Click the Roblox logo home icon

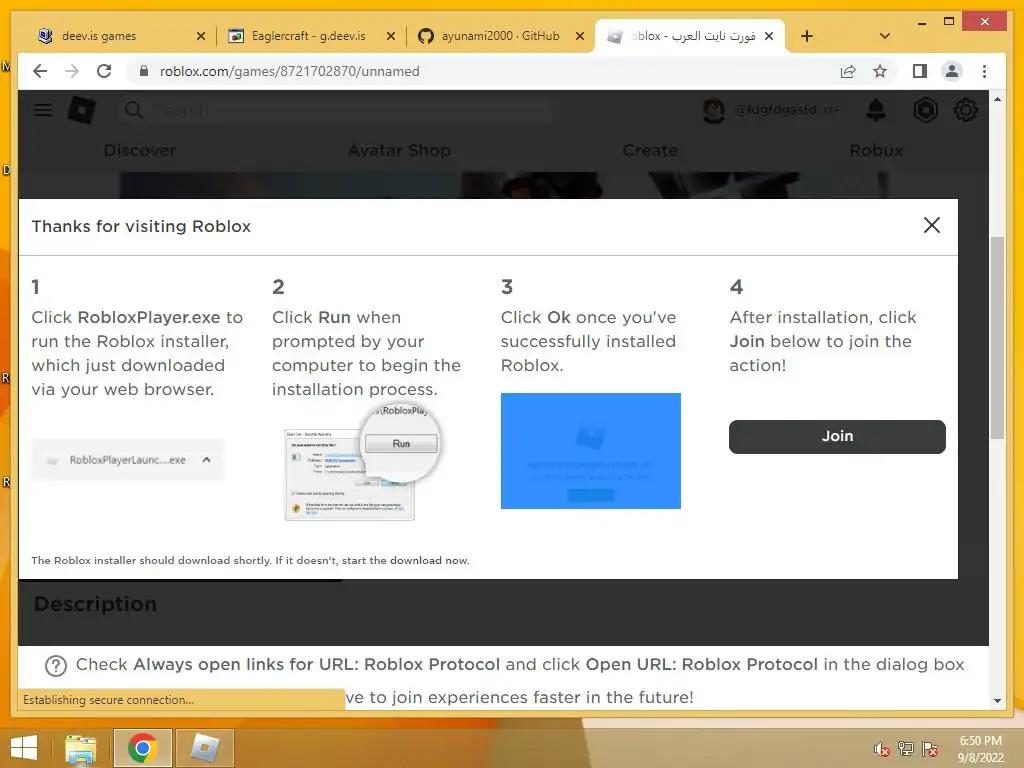tap(82, 110)
